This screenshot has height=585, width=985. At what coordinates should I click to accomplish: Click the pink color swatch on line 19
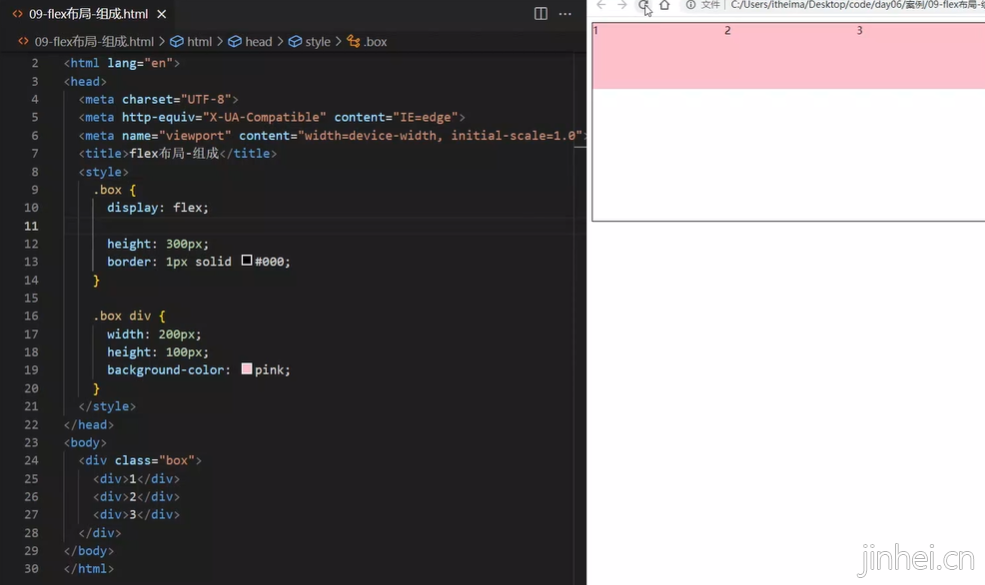247,369
